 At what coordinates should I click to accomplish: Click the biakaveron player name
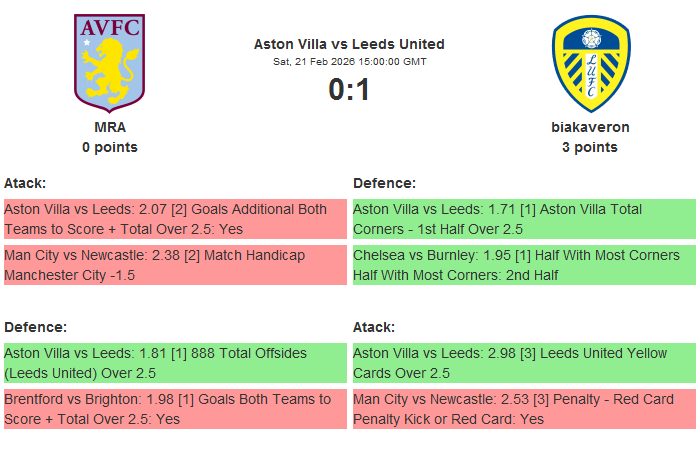590,128
